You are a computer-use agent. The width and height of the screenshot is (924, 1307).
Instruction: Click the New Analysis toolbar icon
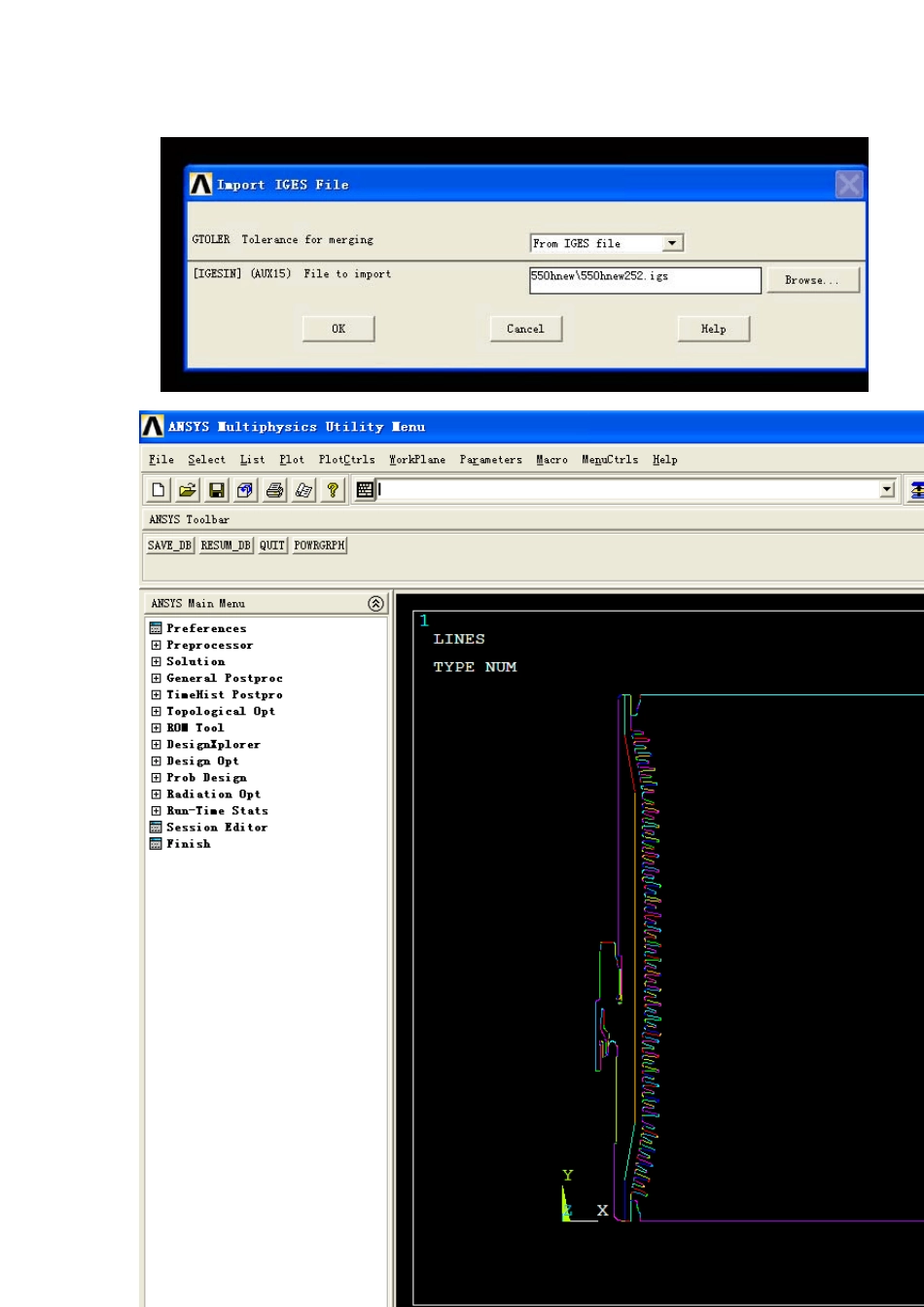click(x=160, y=491)
